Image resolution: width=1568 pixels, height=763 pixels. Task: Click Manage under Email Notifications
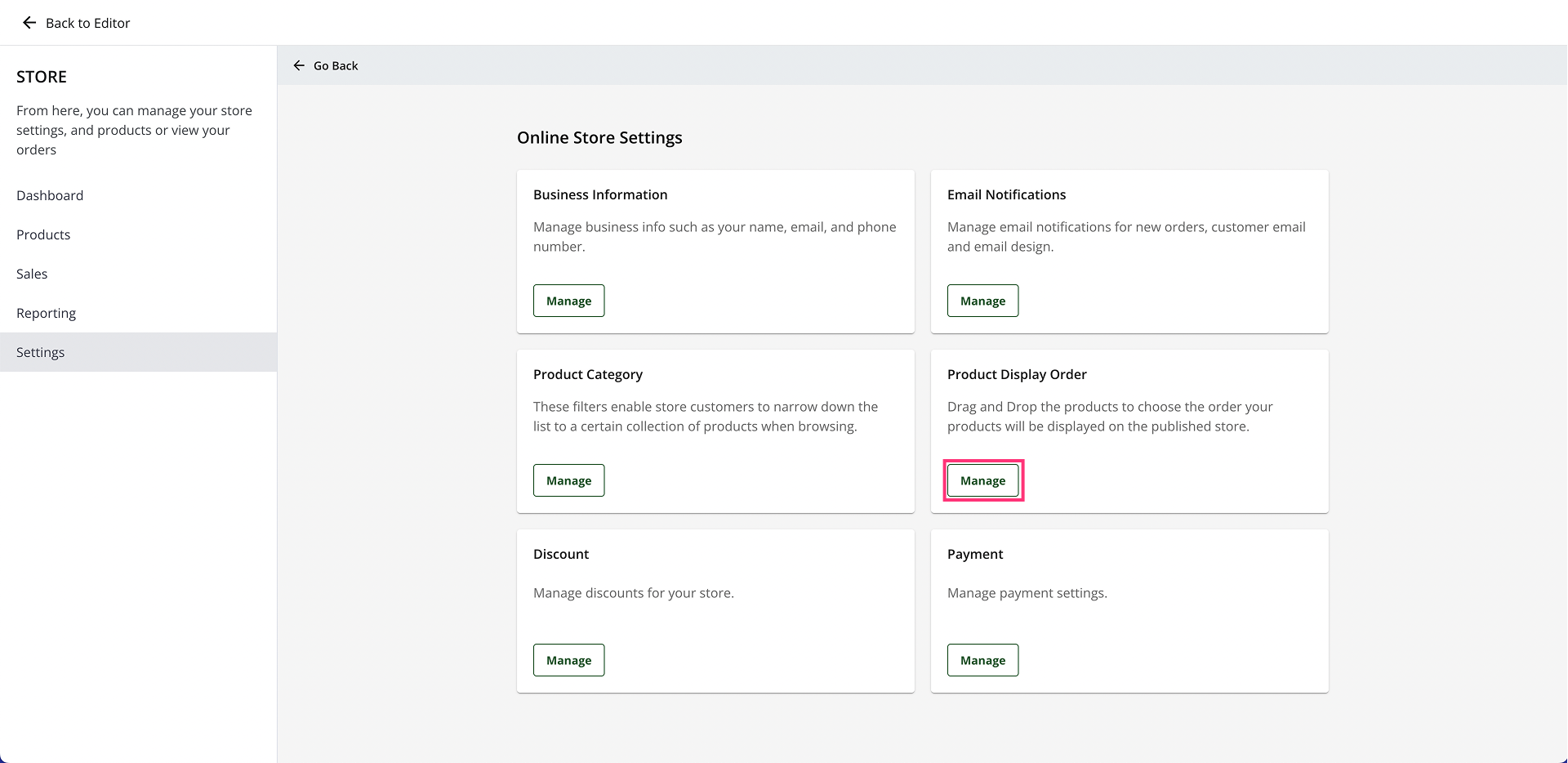pyautogui.click(x=982, y=301)
